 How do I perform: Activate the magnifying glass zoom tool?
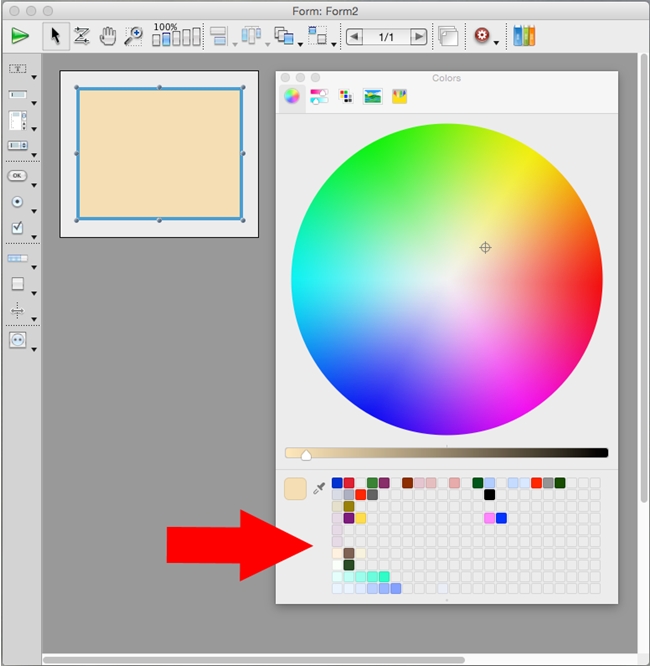[x=133, y=36]
